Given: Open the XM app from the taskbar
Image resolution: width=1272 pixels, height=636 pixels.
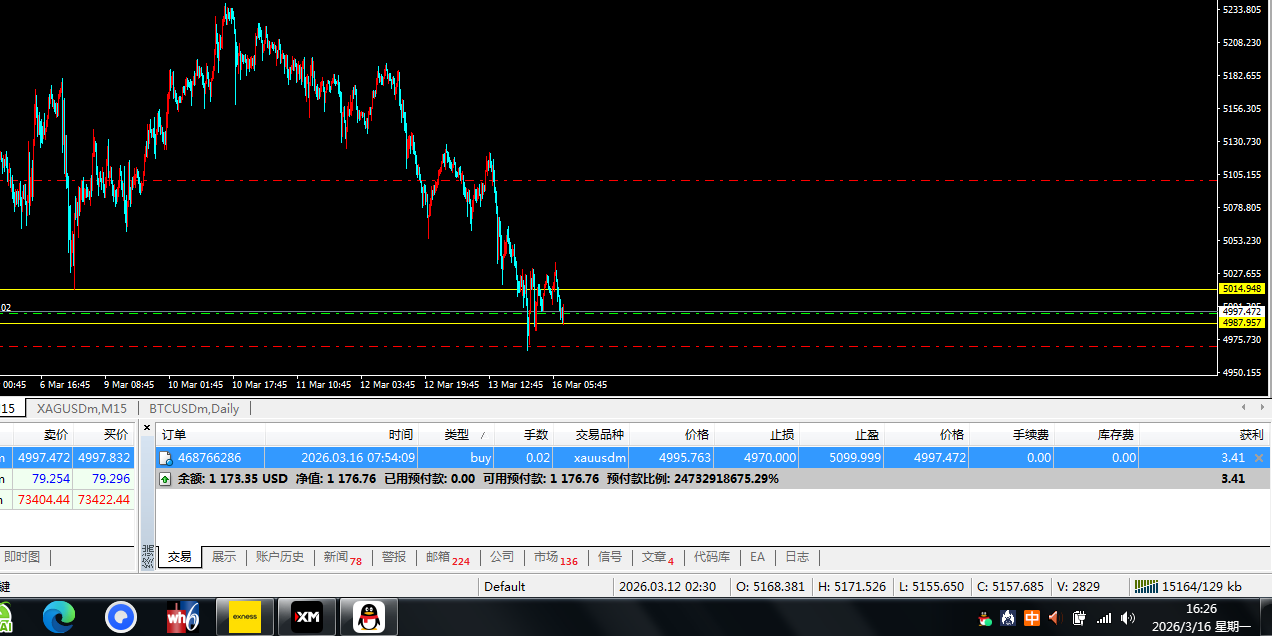Looking at the screenshot, I should click(306, 617).
